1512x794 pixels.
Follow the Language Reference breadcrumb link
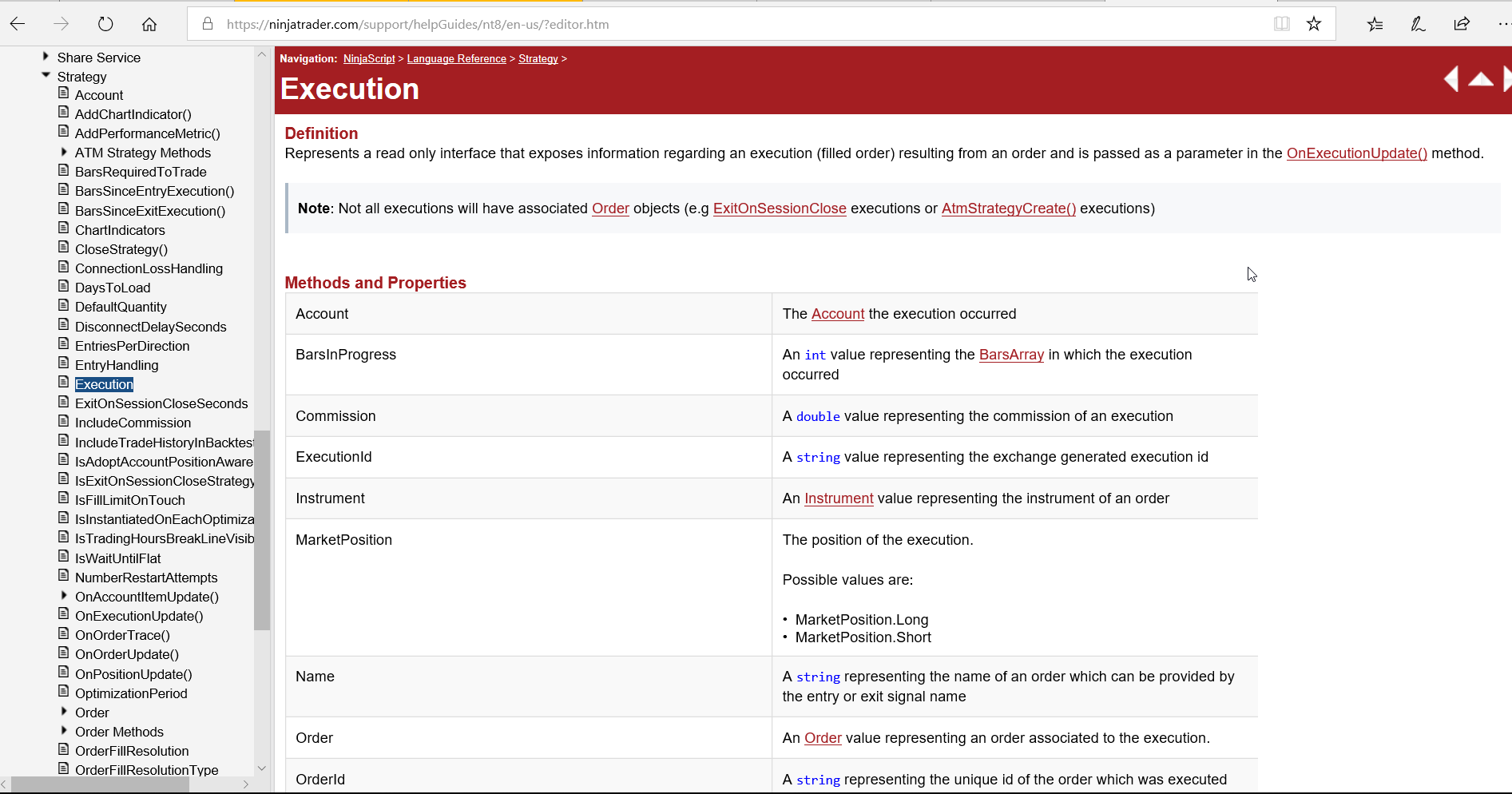[x=456, y=59]
